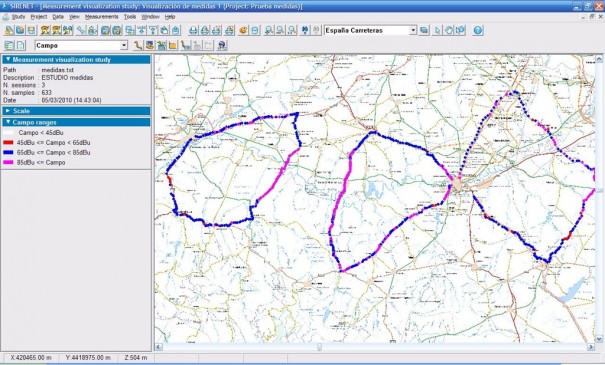Open the Tools menu
Screen dimensions: 605x365
[x=130, y=17]
